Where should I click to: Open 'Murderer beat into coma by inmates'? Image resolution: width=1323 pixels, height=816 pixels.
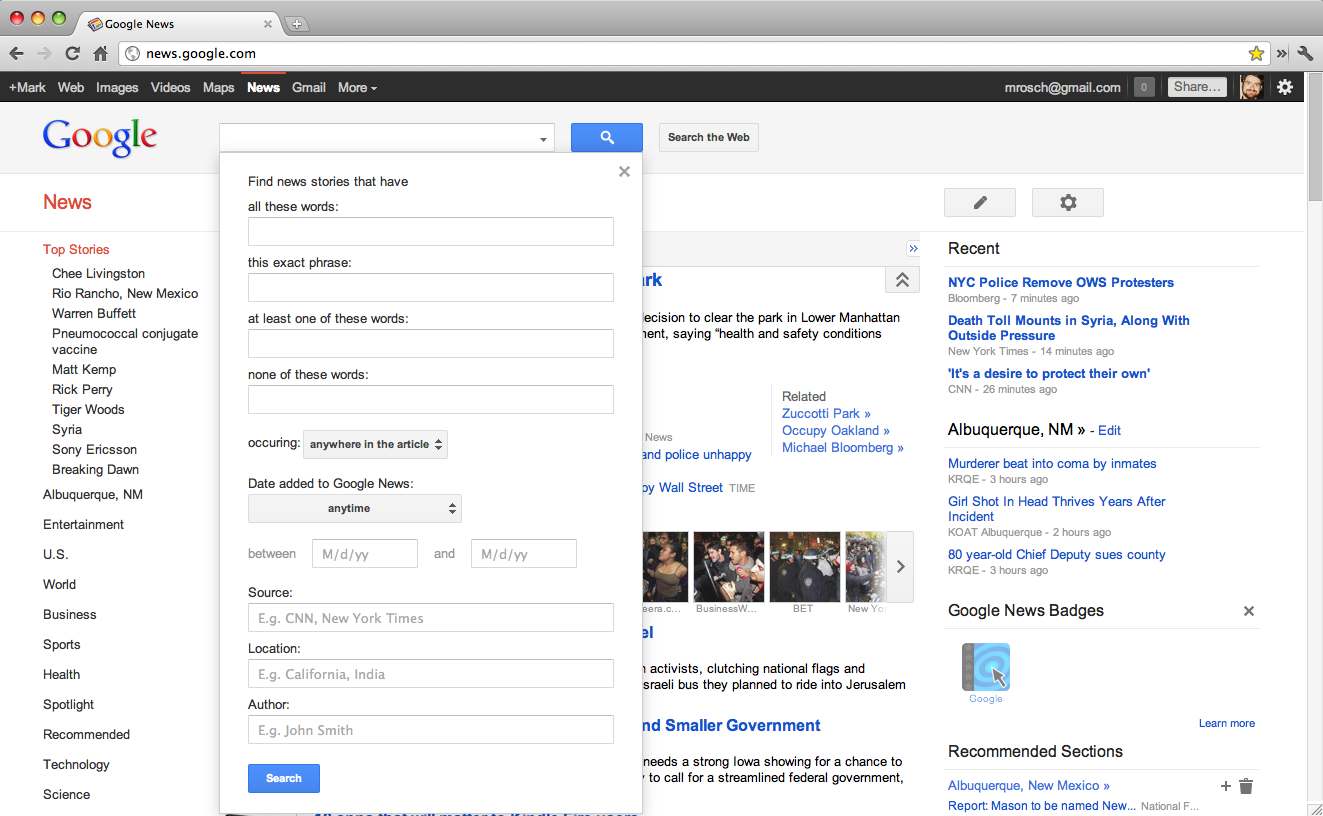[1052, 464]
